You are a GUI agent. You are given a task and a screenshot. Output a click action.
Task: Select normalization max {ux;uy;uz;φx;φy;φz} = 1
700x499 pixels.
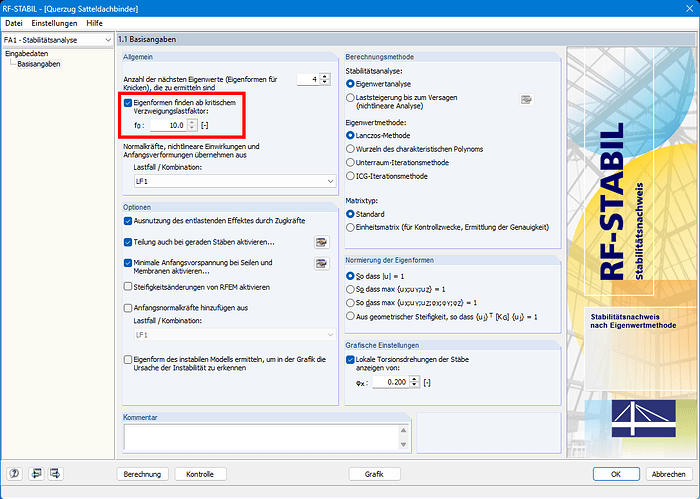pyautogui.click(x=350, y=303)
